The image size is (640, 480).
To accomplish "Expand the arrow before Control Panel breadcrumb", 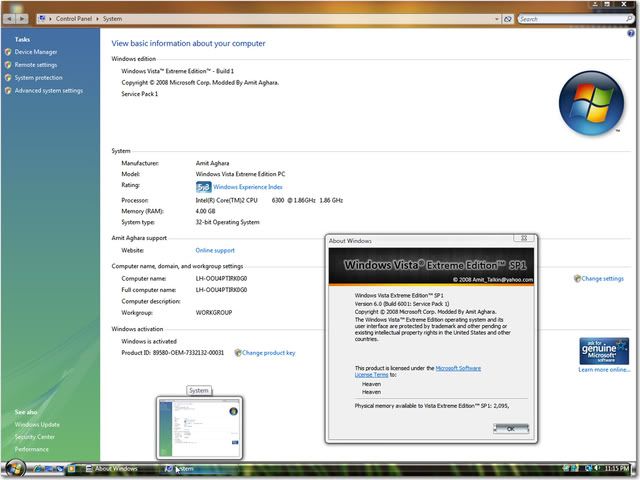I will 50,19.
